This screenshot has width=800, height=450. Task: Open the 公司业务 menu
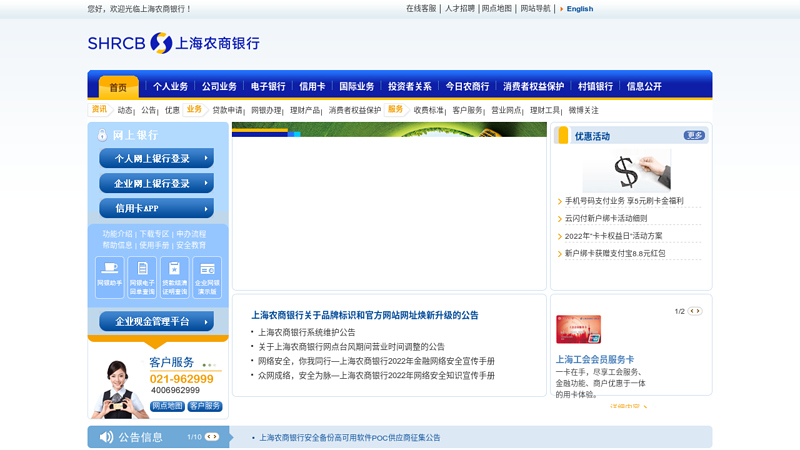pos(219,86)
